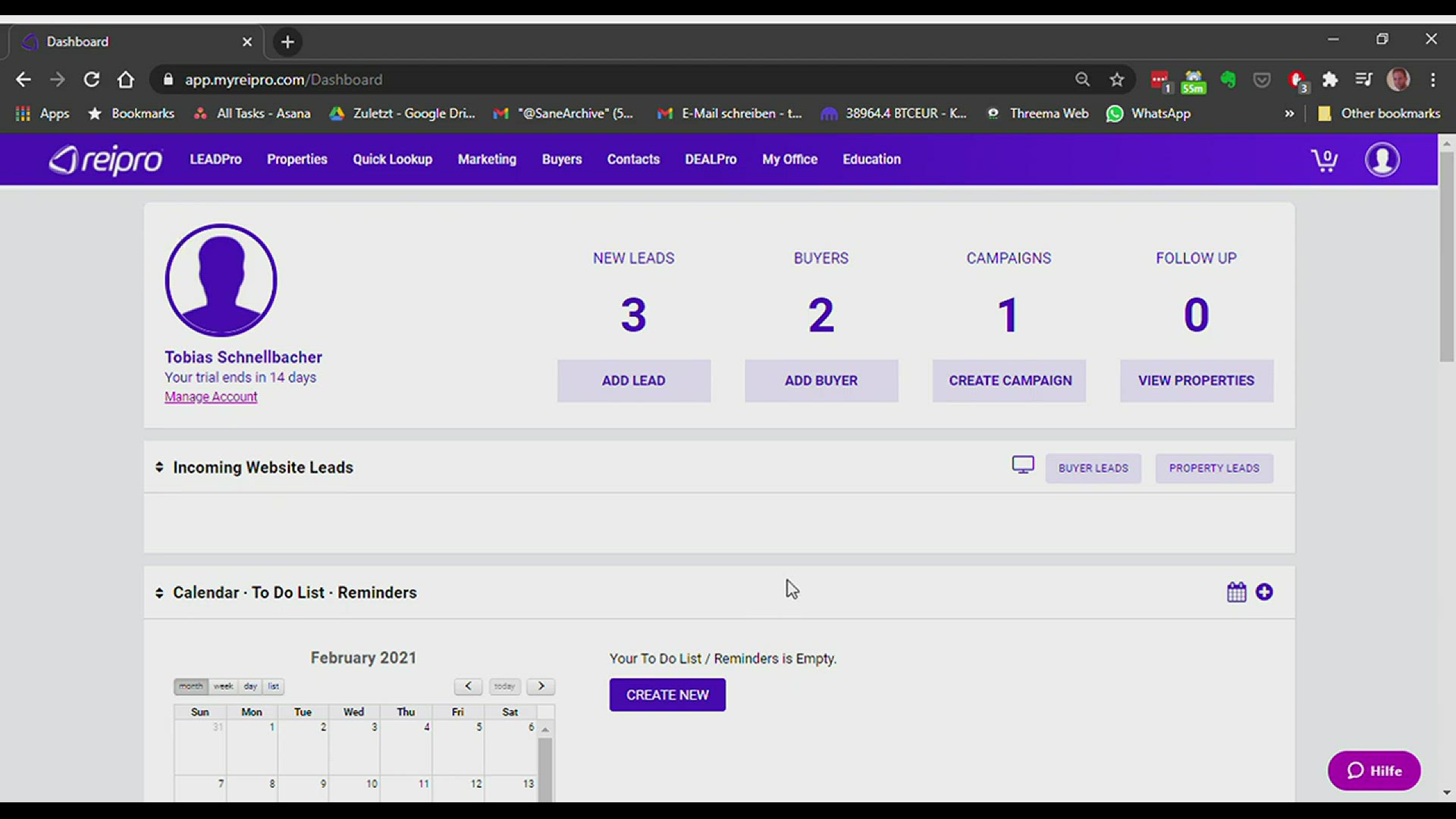This screenshot has width=1456, height=819.
Task: Open the Manage Account link
Action: click(211, 397)
